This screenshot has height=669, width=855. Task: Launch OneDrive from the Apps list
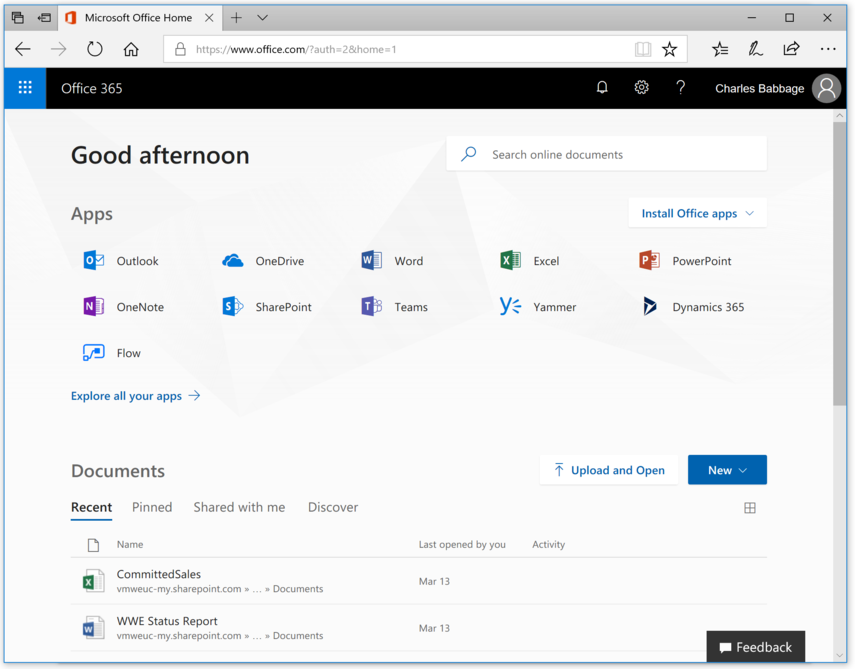(233, 261)
